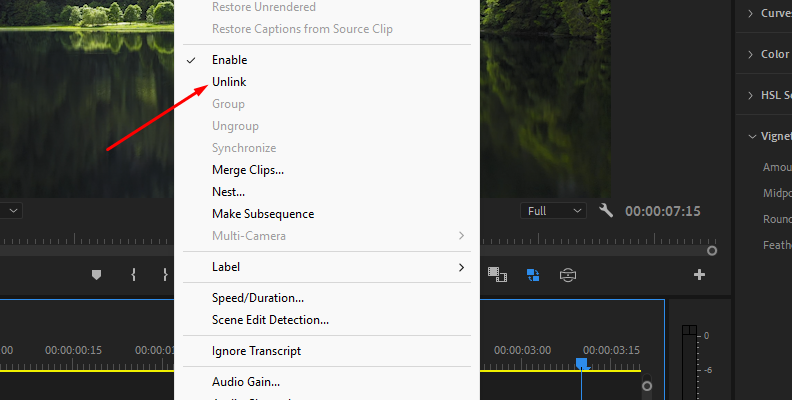Choose Unlink from the context menu
This screenshot has width=792, height=400.
pyautogui.click(x=229, y=82)
